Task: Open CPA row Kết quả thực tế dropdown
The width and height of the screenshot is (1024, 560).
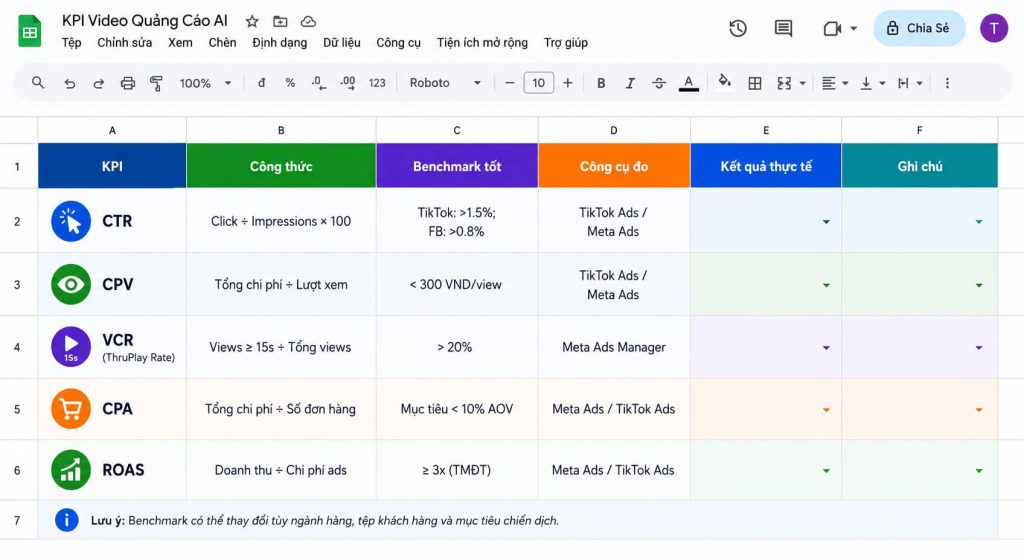Action: pyautogui.click(x=826, y=410)
